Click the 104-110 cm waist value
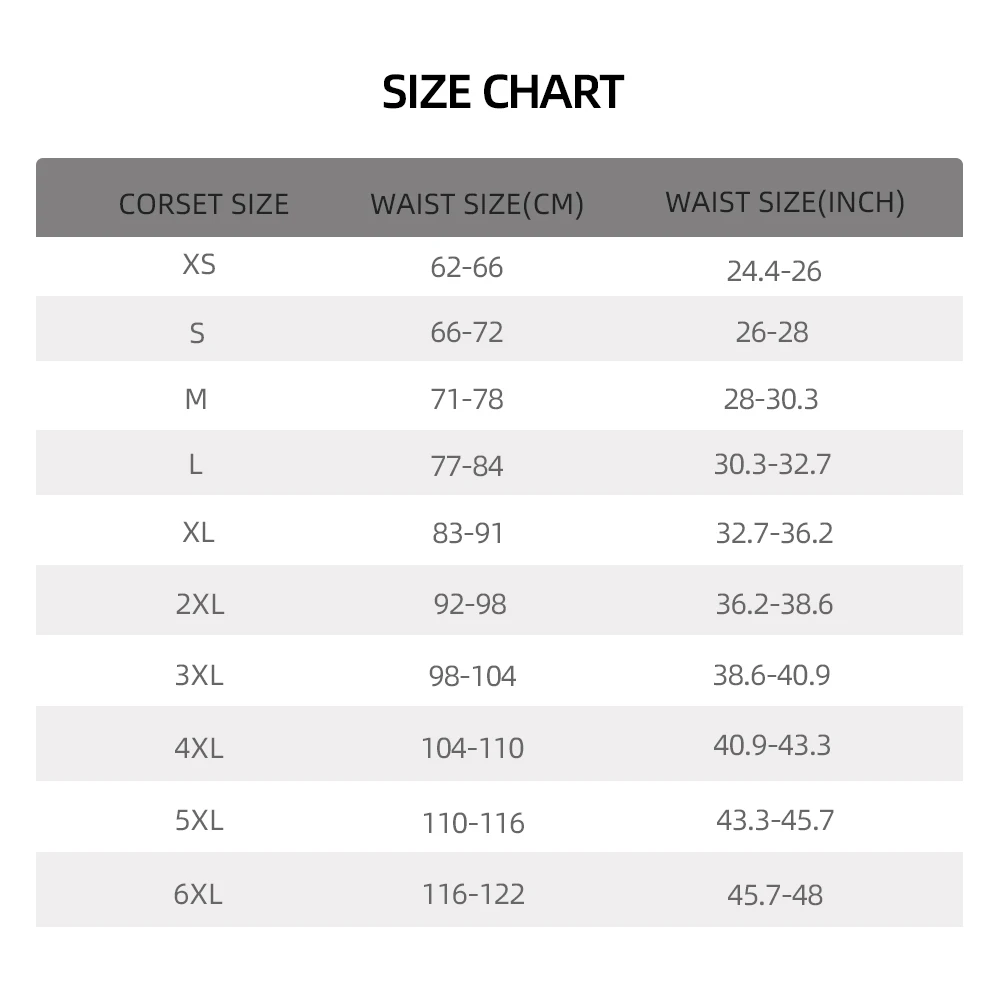 [x=472, y=748]
